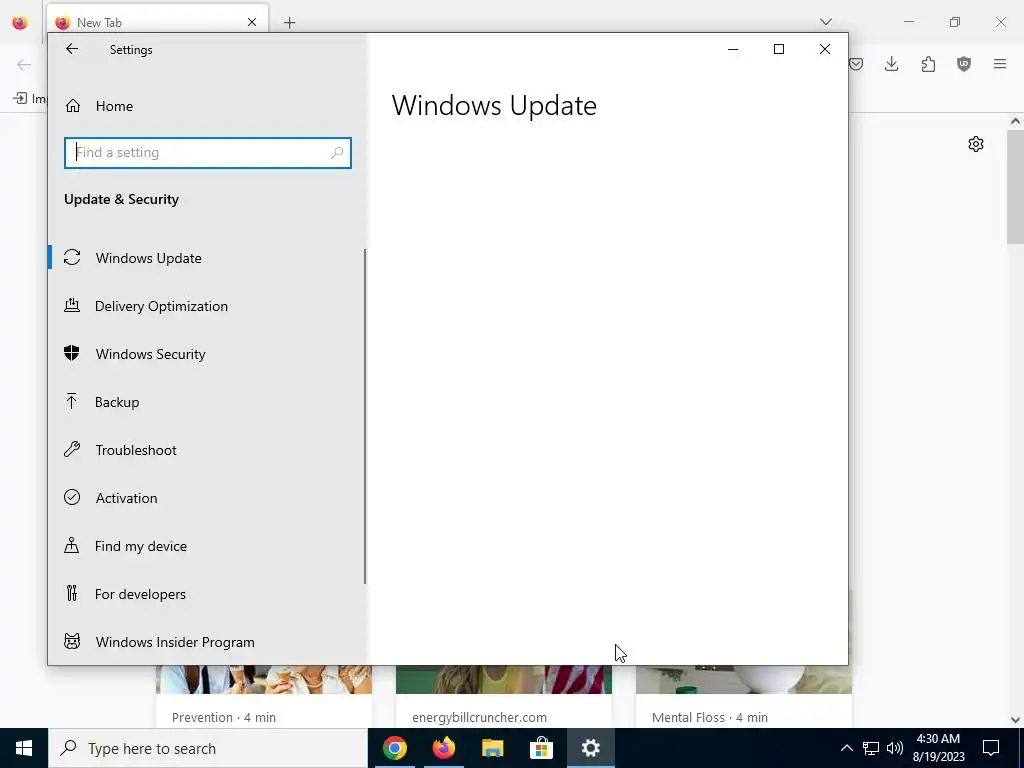
Task: Click the uBlock Origin shield icon
Action: [964, 64]
